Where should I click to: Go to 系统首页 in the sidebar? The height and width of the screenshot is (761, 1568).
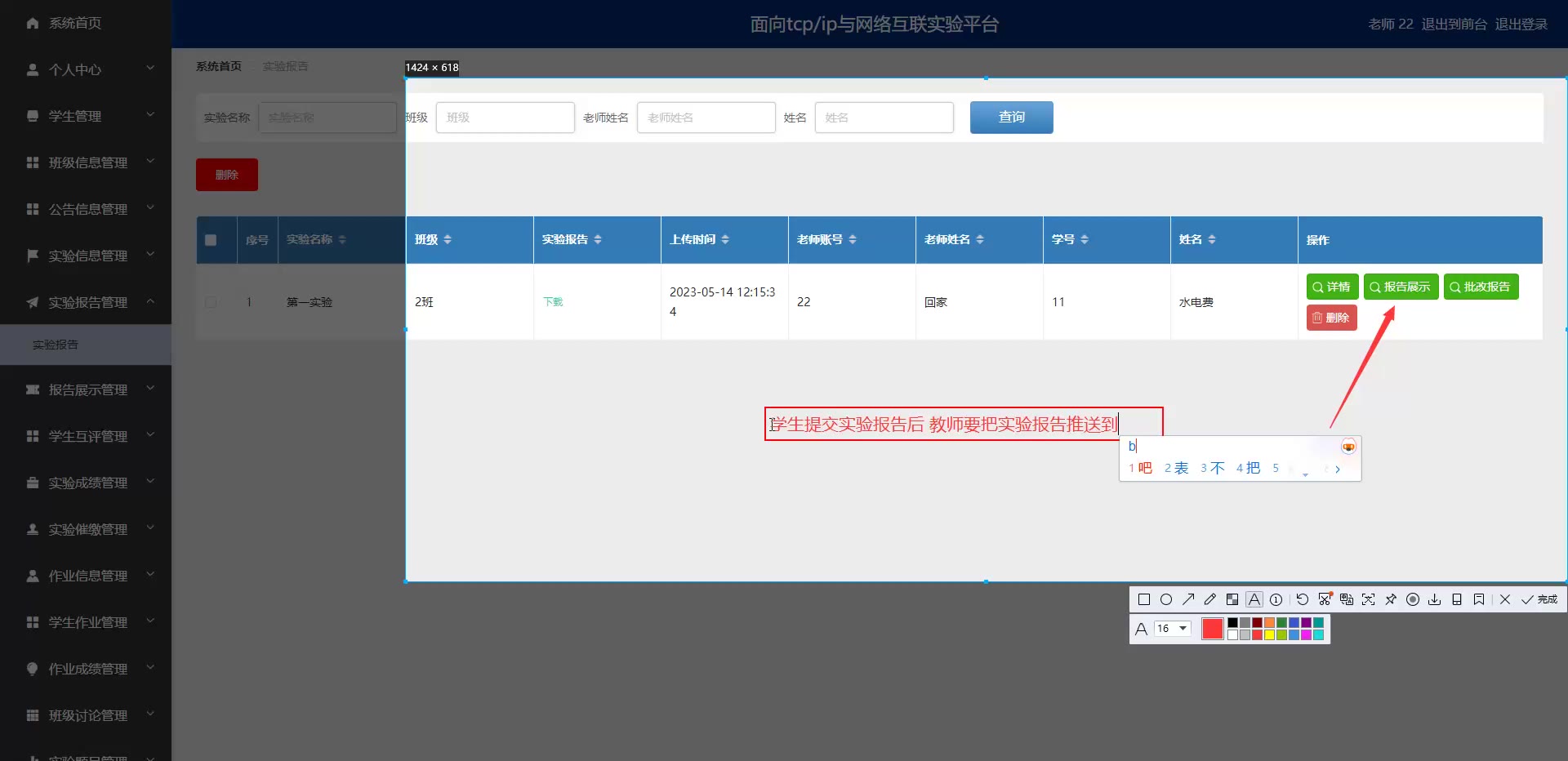pyautogui.click(x=75, y=23)
